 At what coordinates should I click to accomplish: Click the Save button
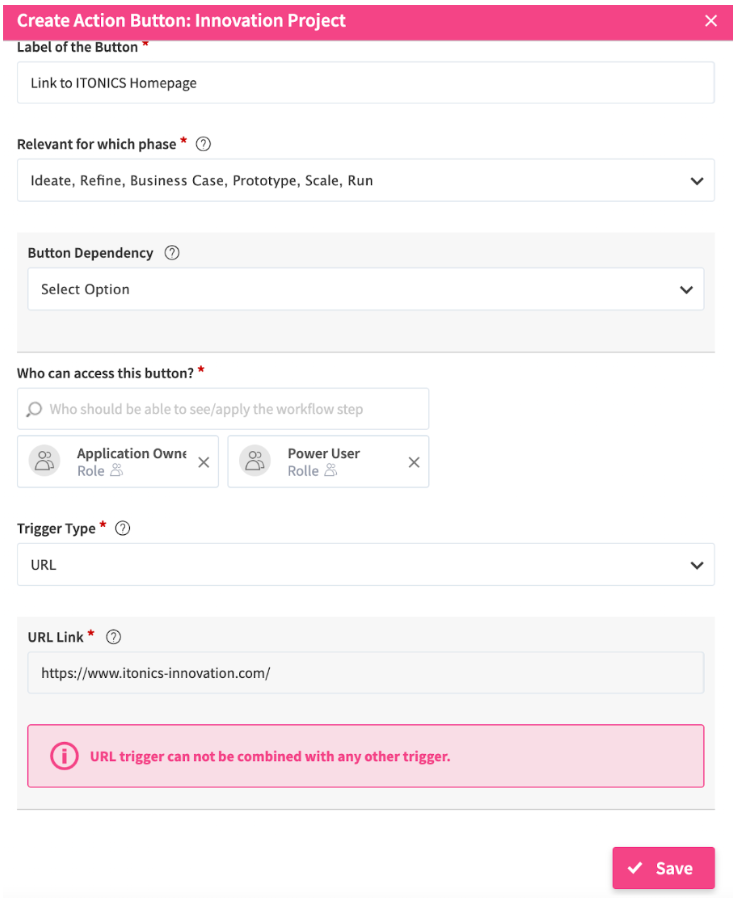click(663, 868)
